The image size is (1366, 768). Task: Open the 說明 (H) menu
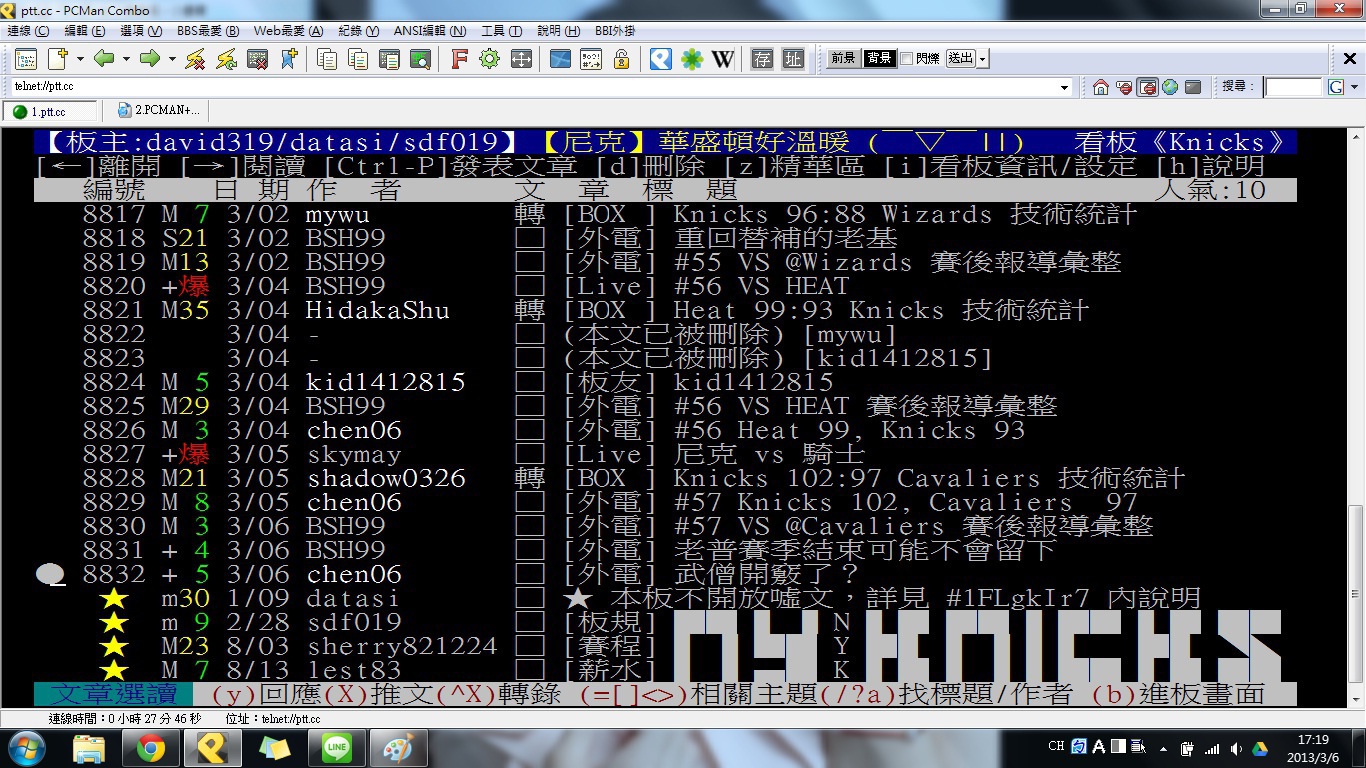coord(558,31)
